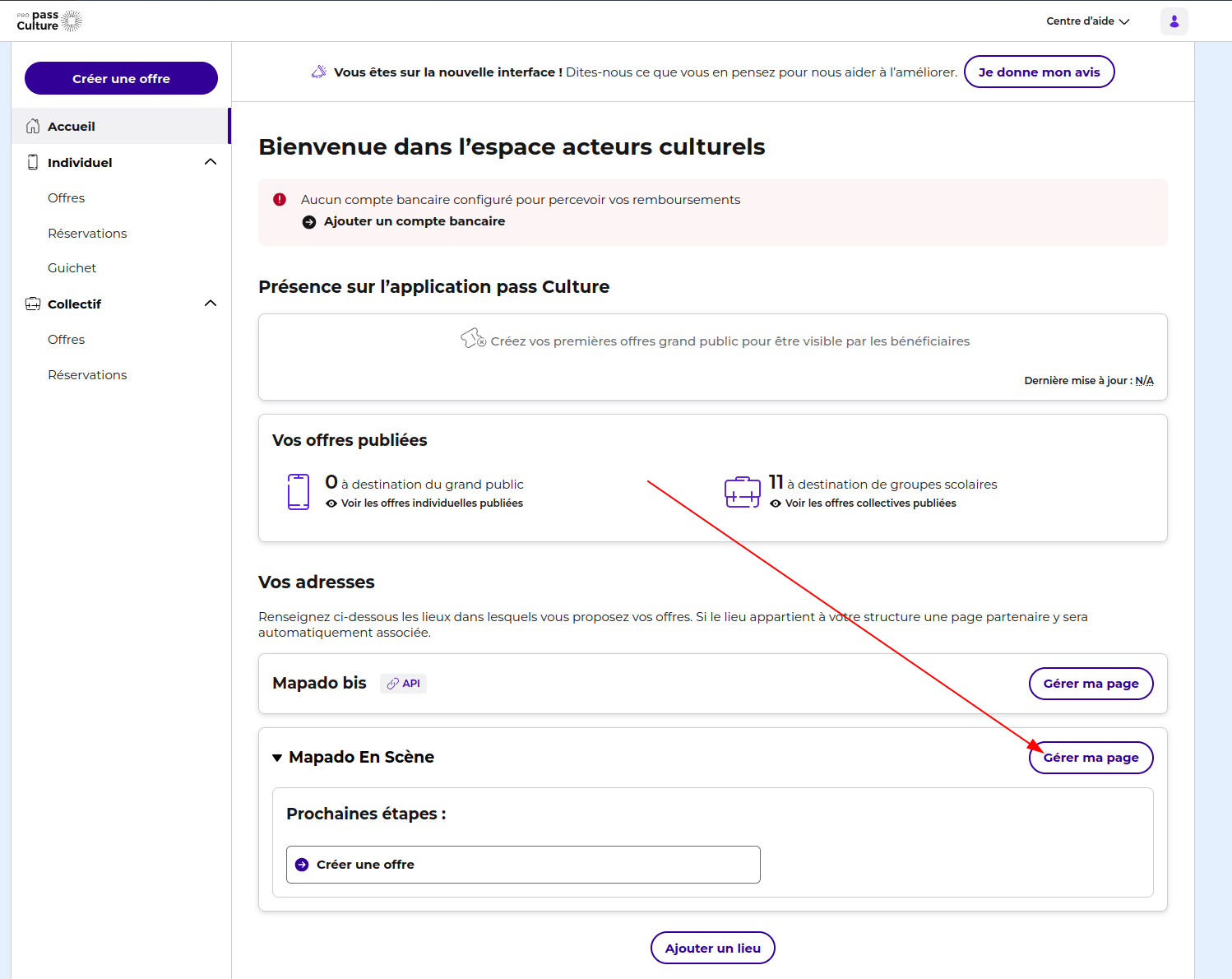1232x979 pixels.
Task: Open Guichet in the sidebar
Action: point(72,268)
